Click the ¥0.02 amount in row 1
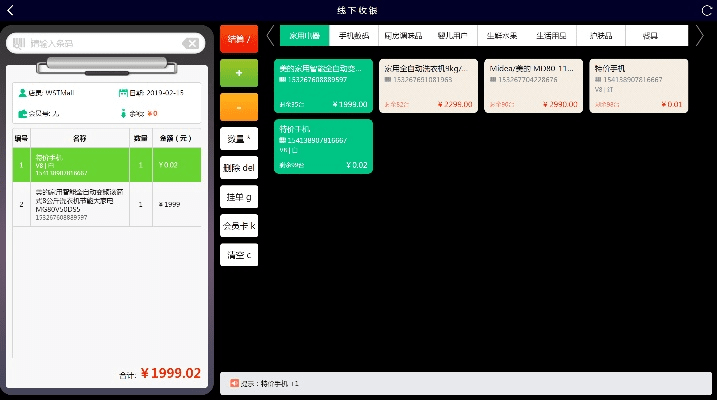 pyautogui.click(x=168, y=165)
